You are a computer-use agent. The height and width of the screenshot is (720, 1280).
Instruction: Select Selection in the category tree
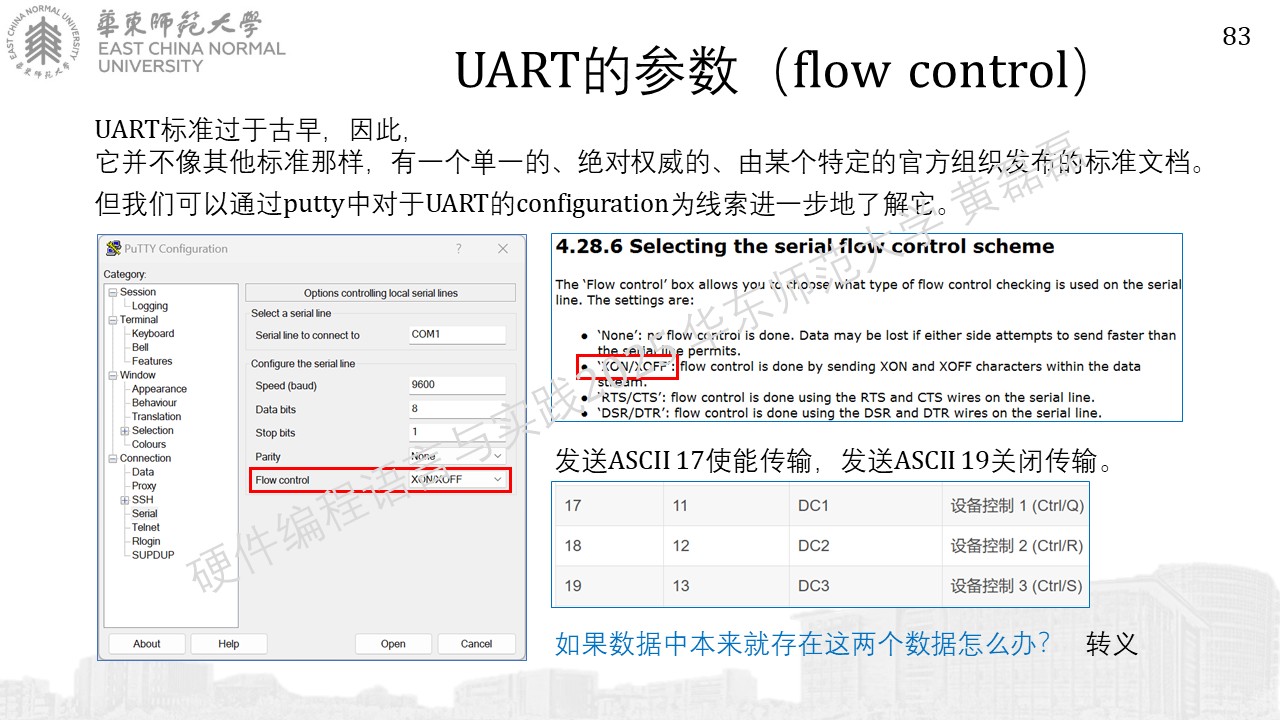click(x=153, y=431)
